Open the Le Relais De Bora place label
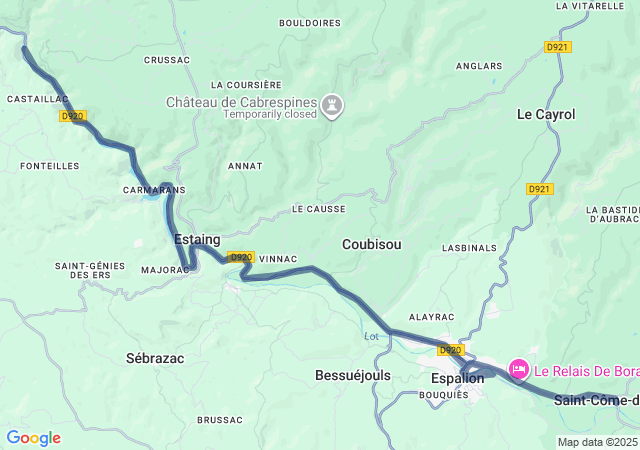Screen dimensions: 640x450 587,371
